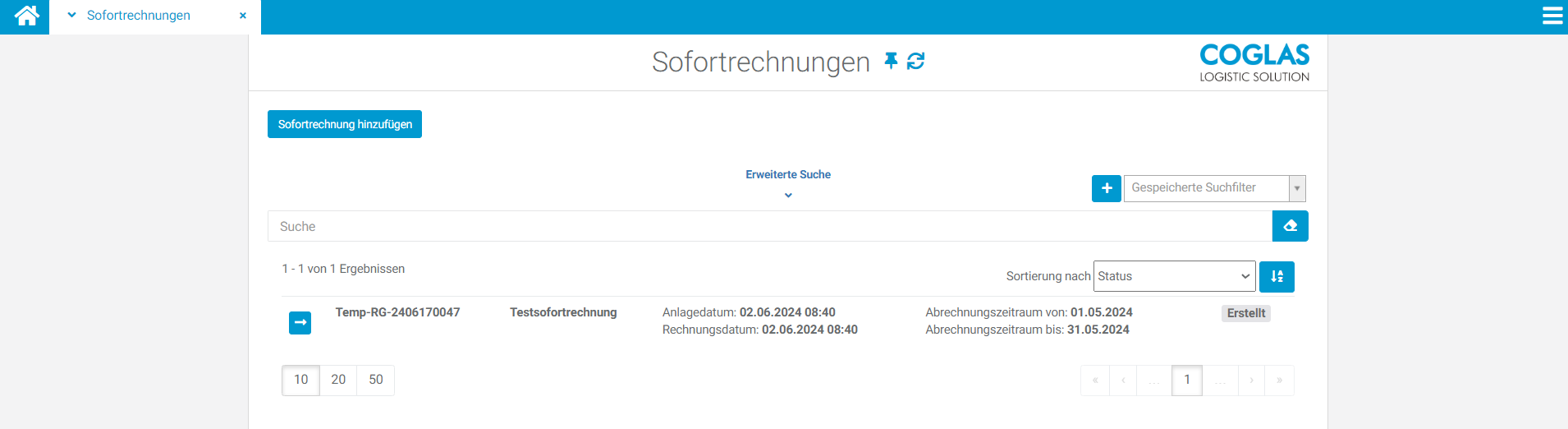This screenshot has height=429, width=1568.
Task: Open the Sortierung nach Status dropdown
Action: [x=1174, y=276]
